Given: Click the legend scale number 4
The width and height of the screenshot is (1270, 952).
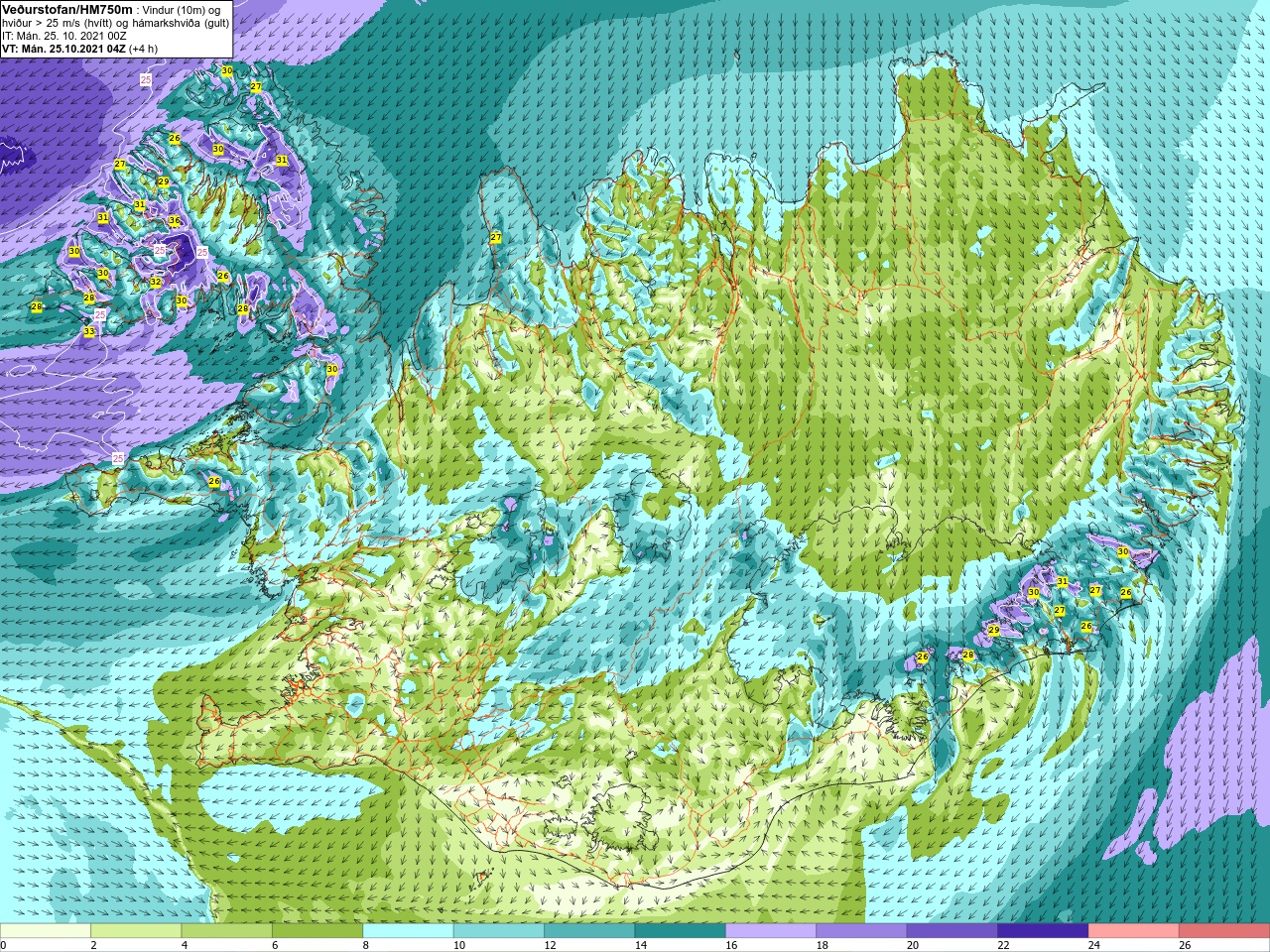Looking at the screenshot, I should 185,945.
